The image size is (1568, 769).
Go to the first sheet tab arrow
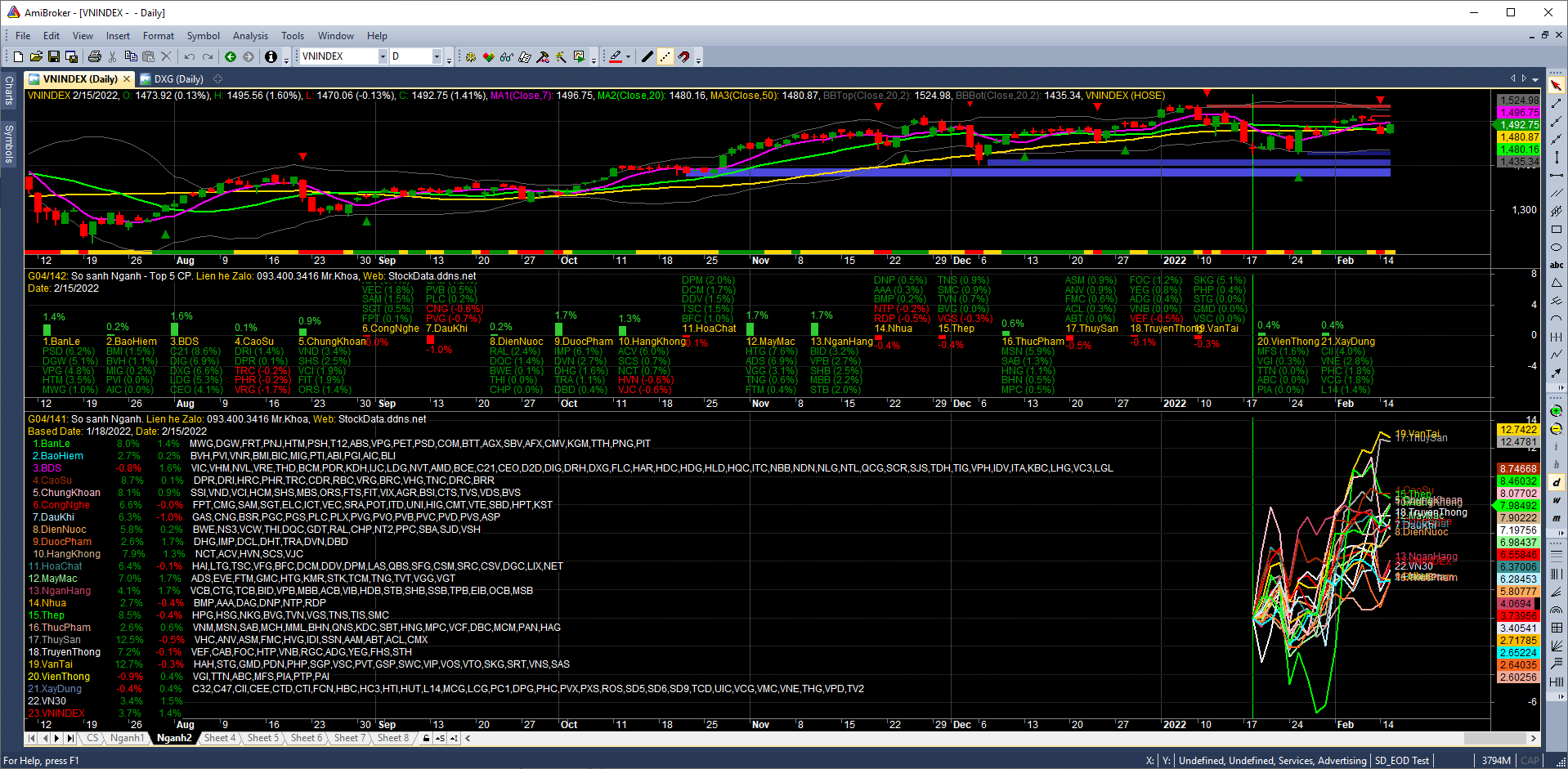point(32,738)
